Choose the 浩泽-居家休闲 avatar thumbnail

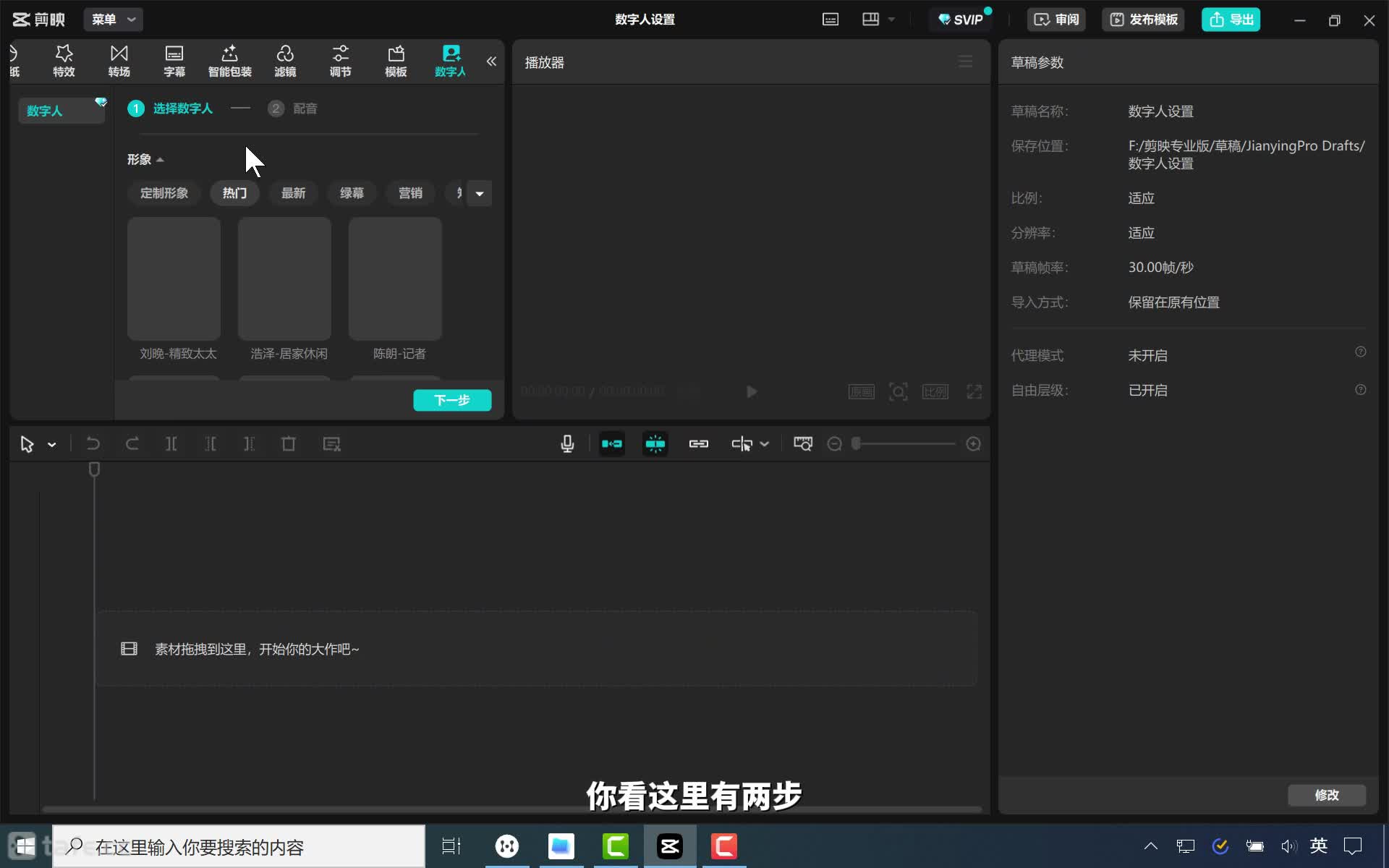coord(285,278)
